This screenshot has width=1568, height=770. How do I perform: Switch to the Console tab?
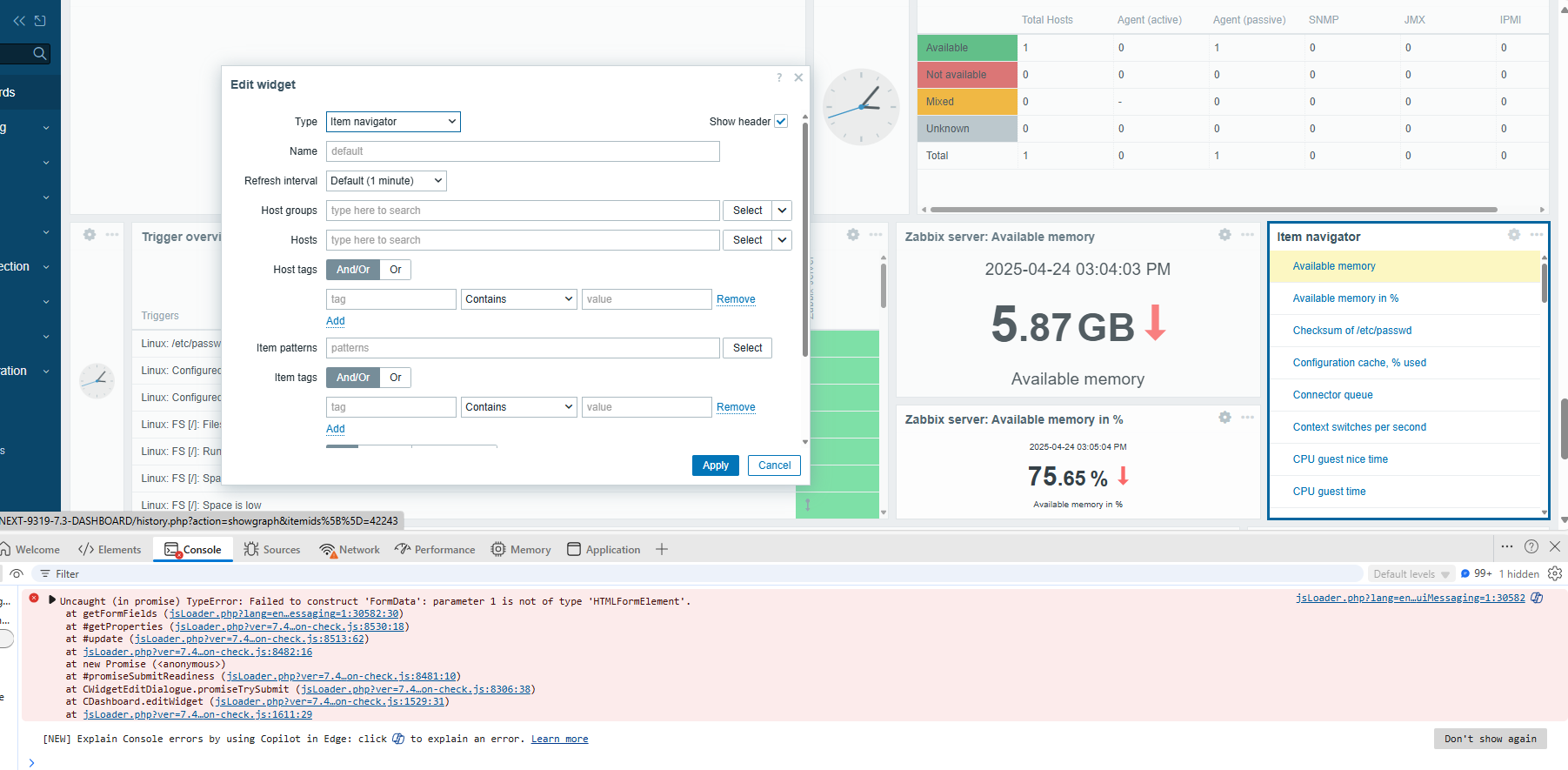[193, 549]
